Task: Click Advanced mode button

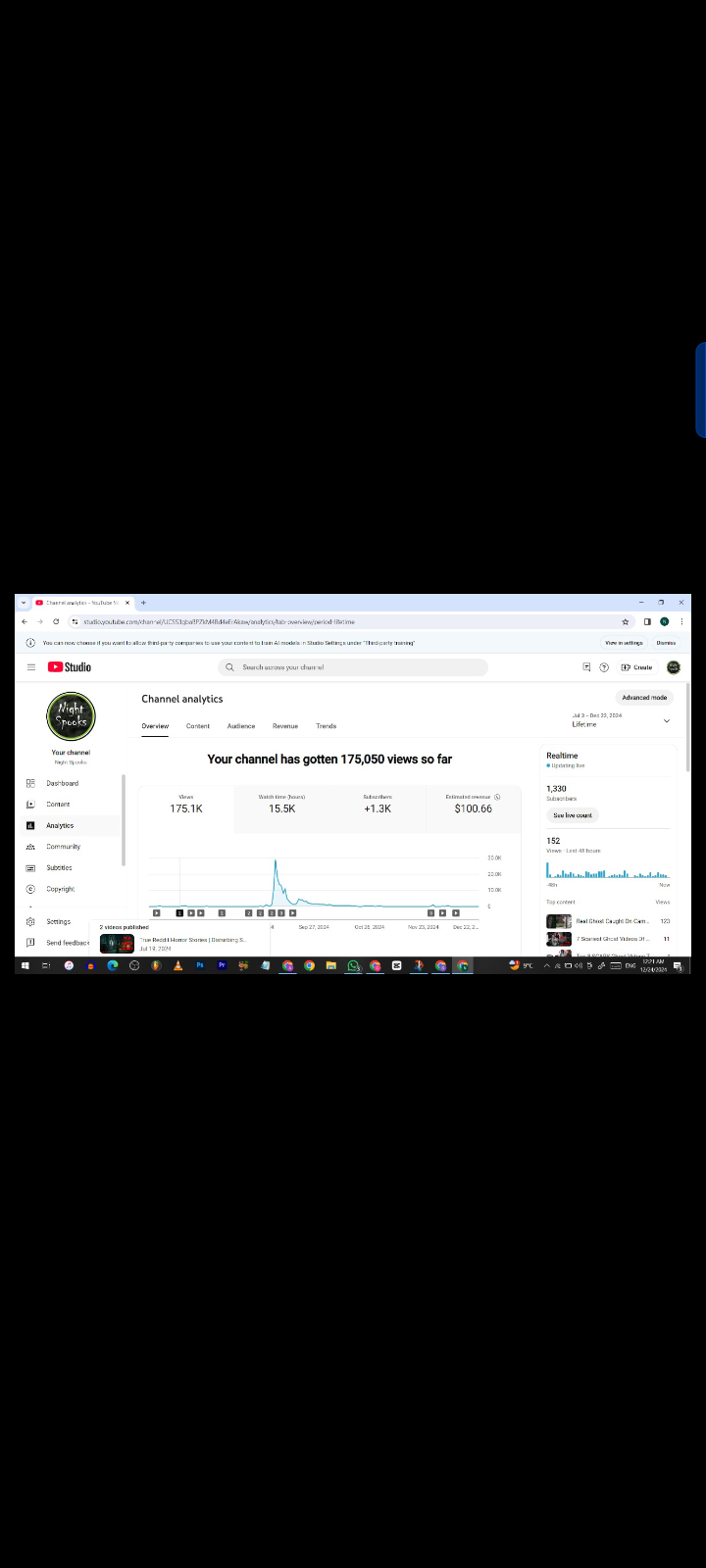Action: pyautogui.click(x=644, y=698)
